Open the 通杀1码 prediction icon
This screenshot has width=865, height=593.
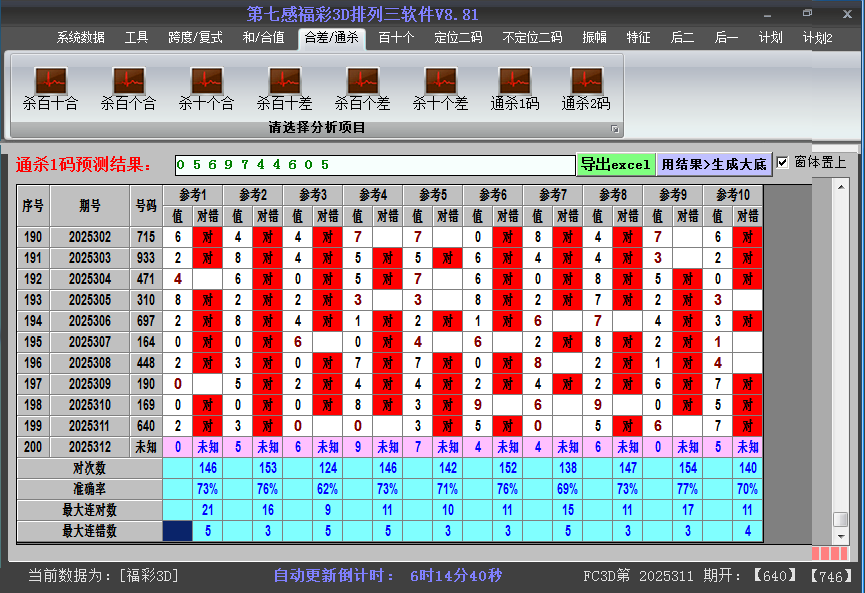click(515, 88)
